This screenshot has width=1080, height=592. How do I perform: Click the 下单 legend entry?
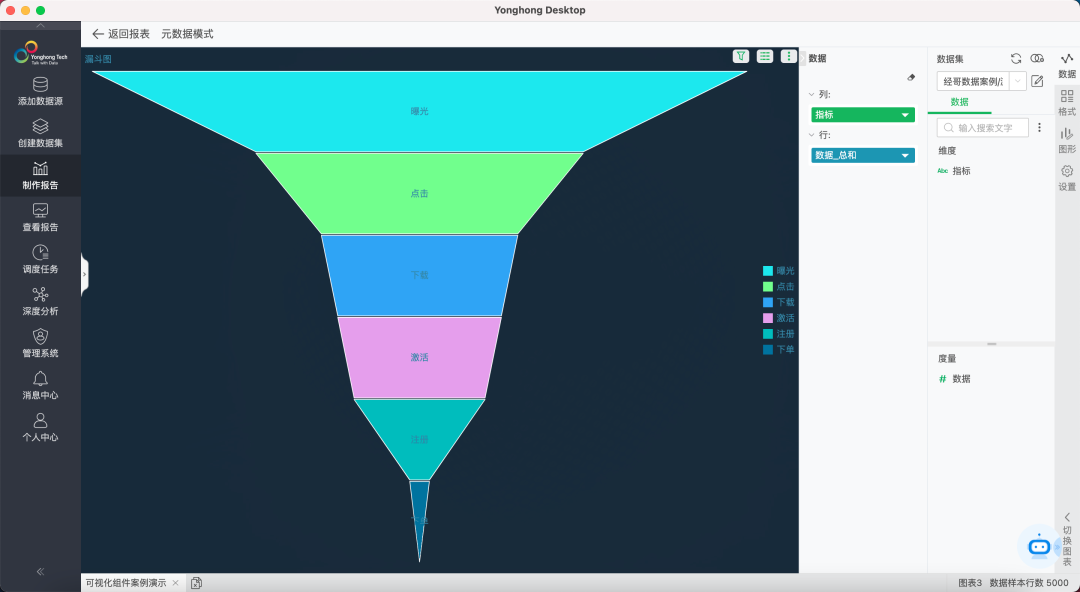pyautogui.click(x=779, y=350)
